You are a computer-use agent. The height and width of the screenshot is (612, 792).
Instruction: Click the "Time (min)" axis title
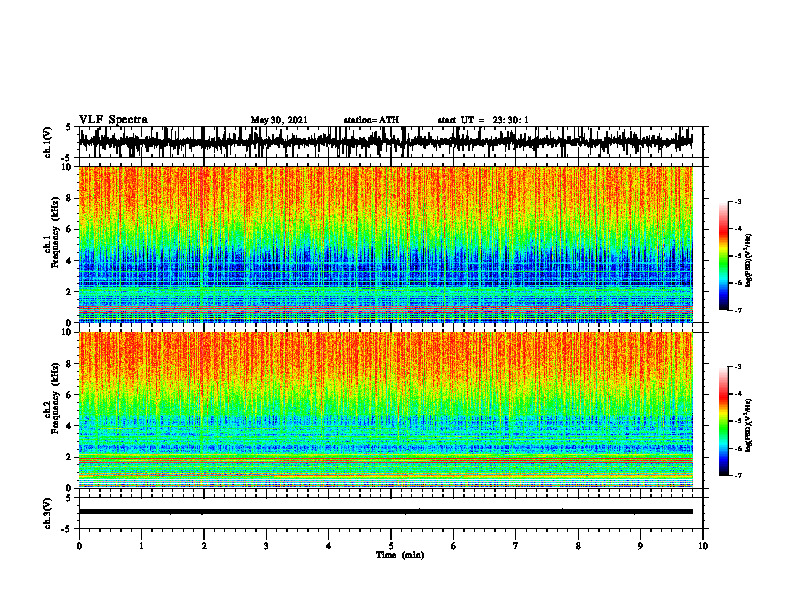point(400,555)
